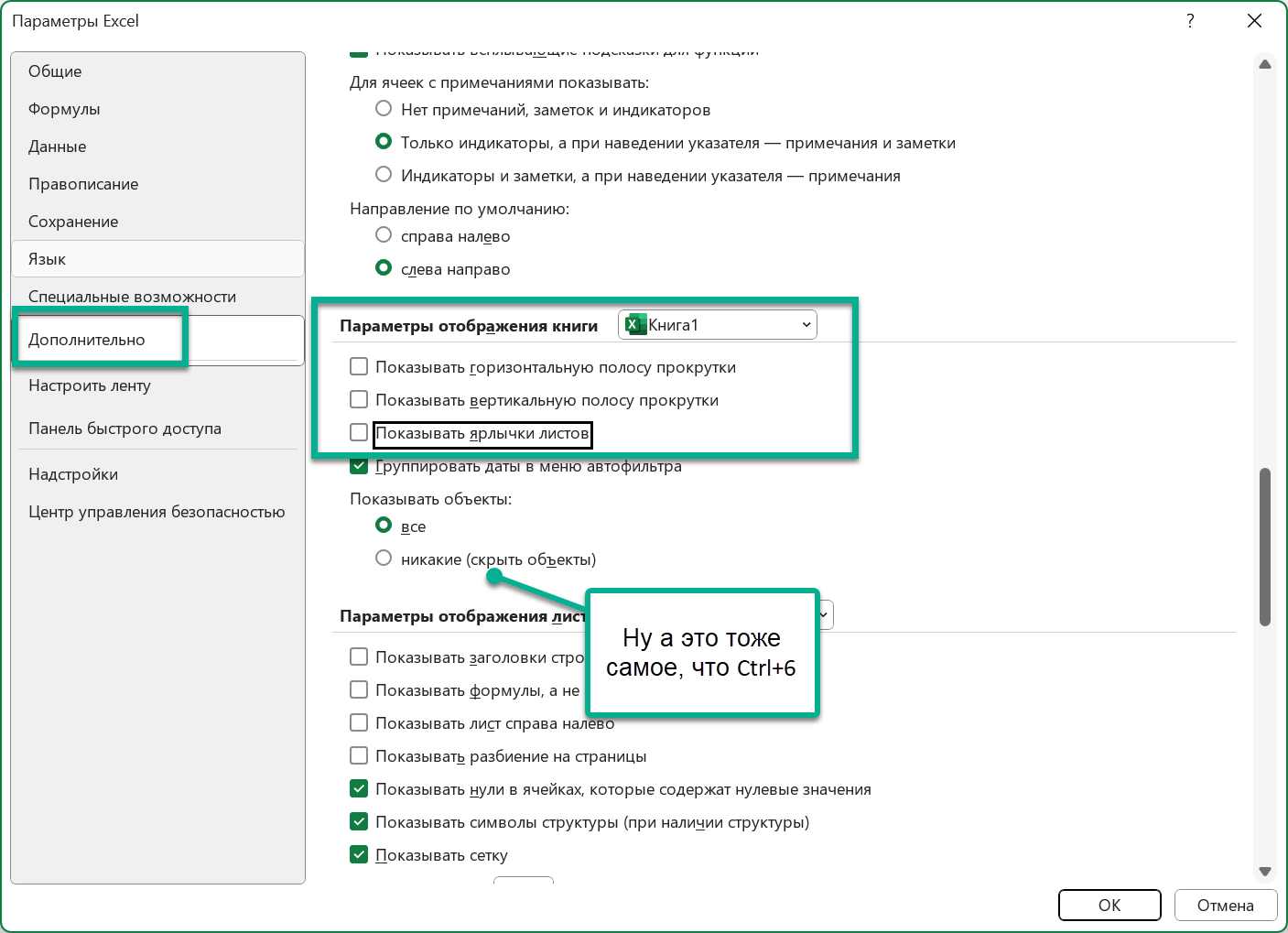
Task: Select никакие (скрыть объекты) radio button
Action: click(x=384, y=559)
